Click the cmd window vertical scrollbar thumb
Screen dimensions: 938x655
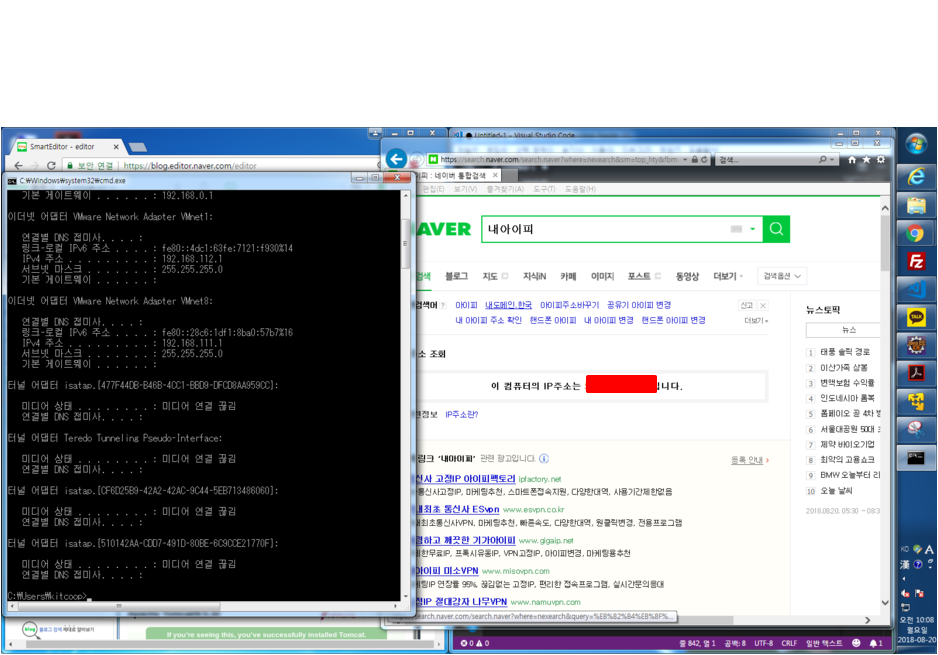pyautogui.click(x=405, y=244)
